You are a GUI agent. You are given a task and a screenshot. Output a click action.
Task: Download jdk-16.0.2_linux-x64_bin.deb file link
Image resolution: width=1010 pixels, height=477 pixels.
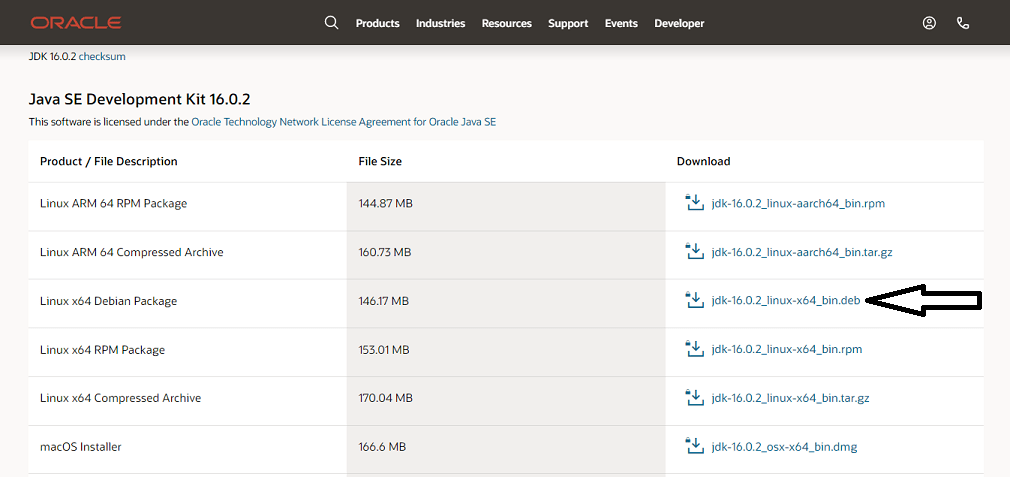786,301
